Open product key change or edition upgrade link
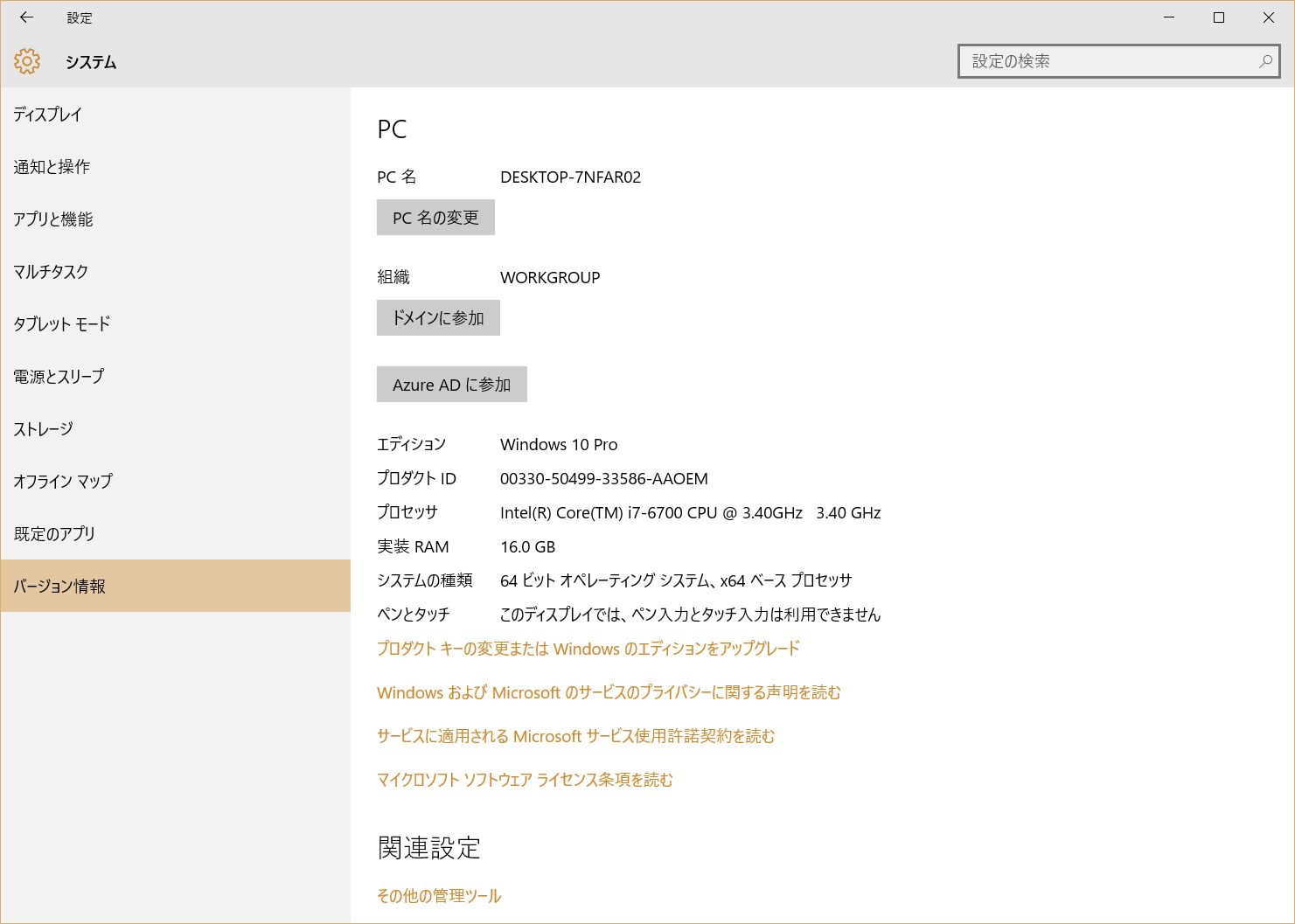 [x=588, y=649]
